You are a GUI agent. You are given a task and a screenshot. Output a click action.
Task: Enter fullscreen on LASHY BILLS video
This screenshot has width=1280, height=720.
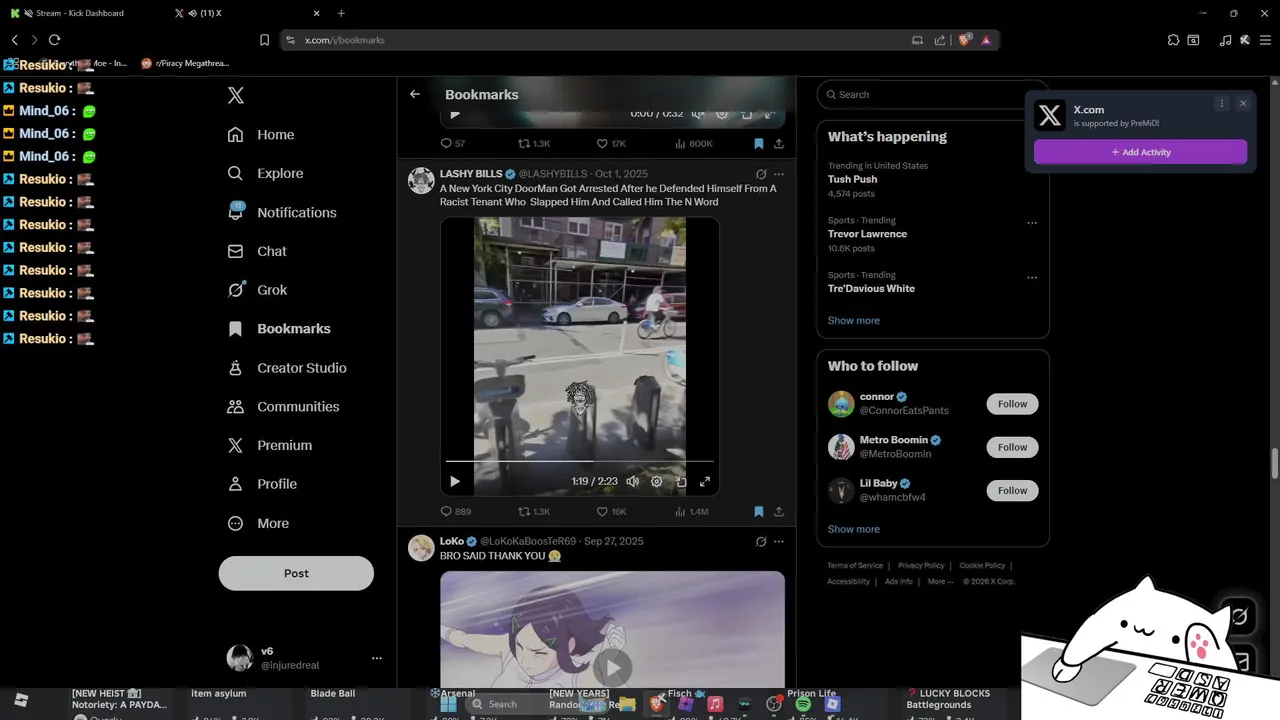click(705, 481)
